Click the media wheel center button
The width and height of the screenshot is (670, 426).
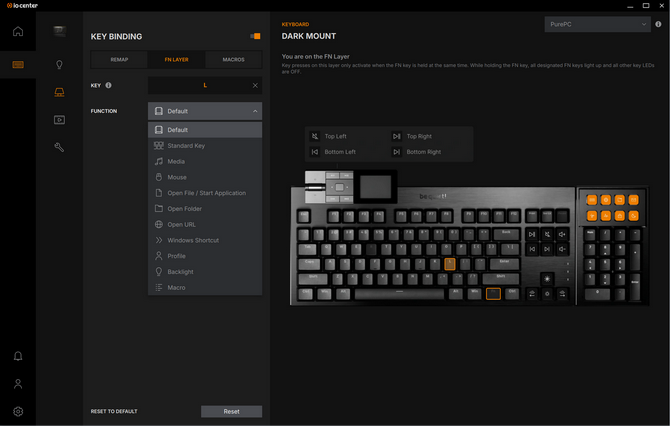(x=339, y=187)
